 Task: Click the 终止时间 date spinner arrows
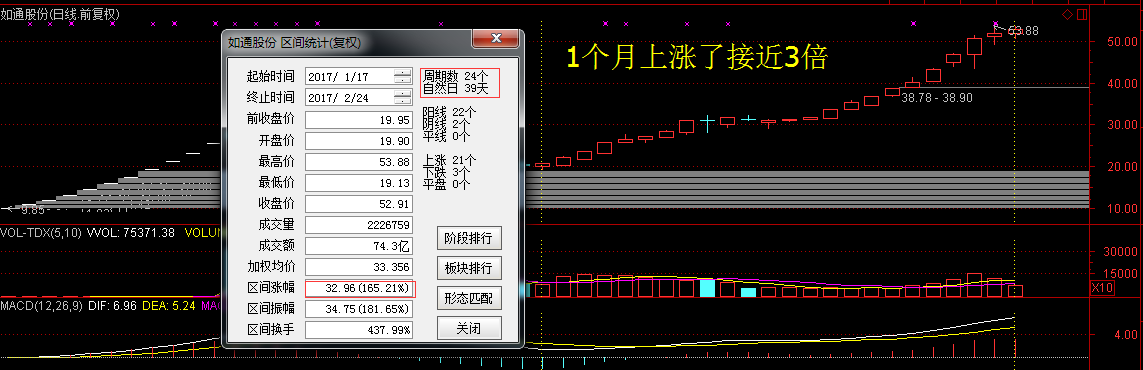click(403, 98)
